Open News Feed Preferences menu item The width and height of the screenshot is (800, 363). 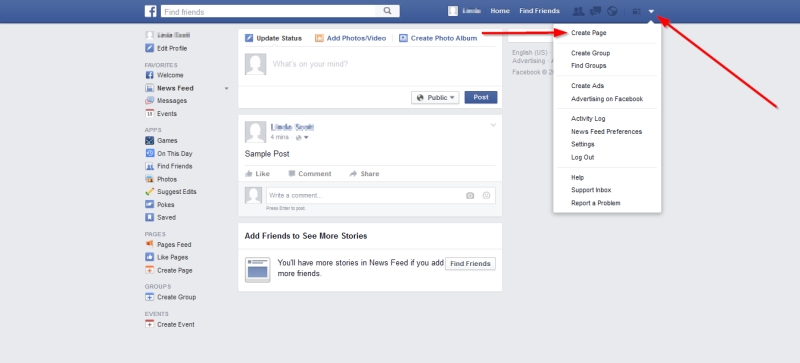pos(607,132)
